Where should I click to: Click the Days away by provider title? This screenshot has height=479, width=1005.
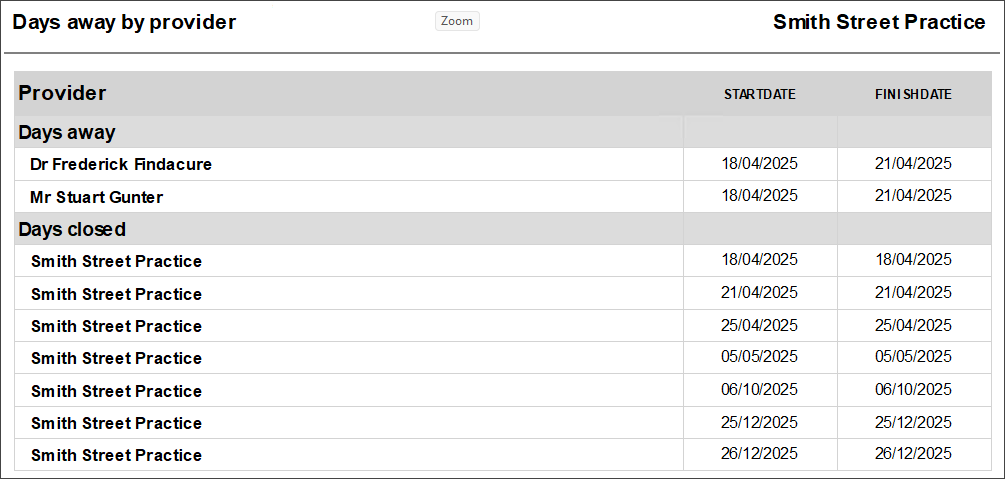click(124, 22)
